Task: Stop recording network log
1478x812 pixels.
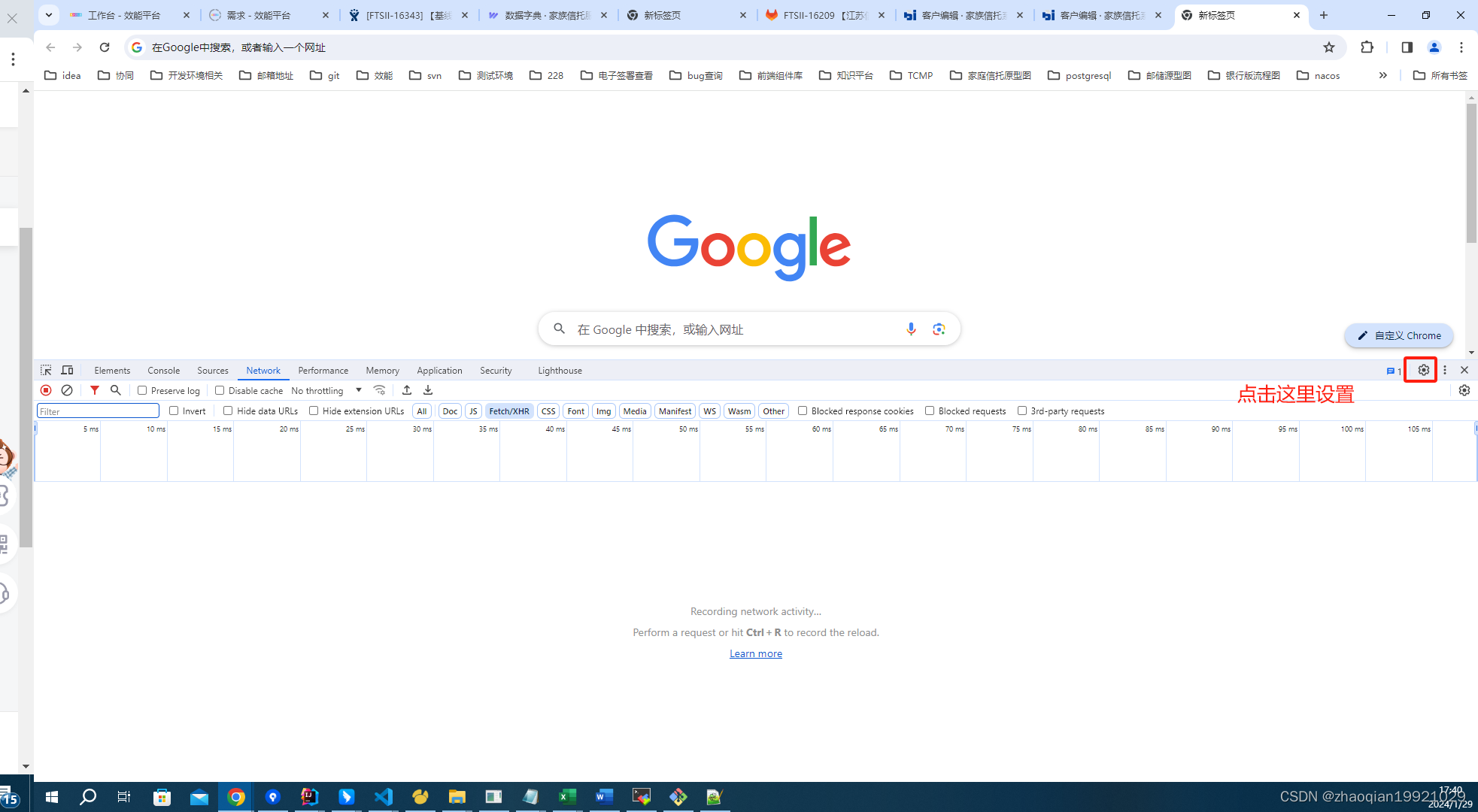Action: click(46, 390)
